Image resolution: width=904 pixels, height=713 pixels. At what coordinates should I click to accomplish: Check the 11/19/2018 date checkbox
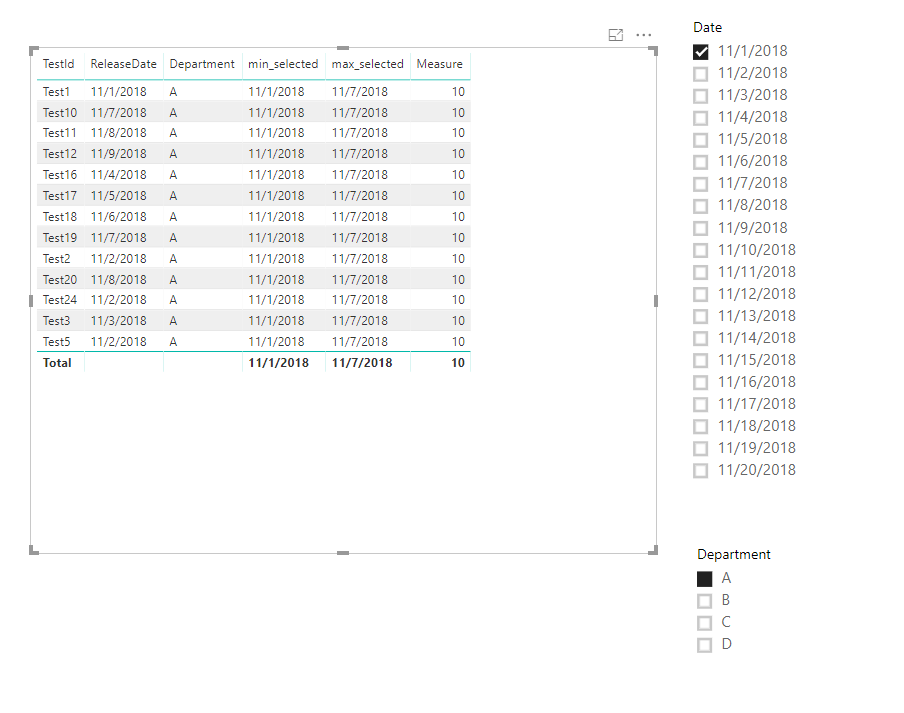tap(700, 448)
